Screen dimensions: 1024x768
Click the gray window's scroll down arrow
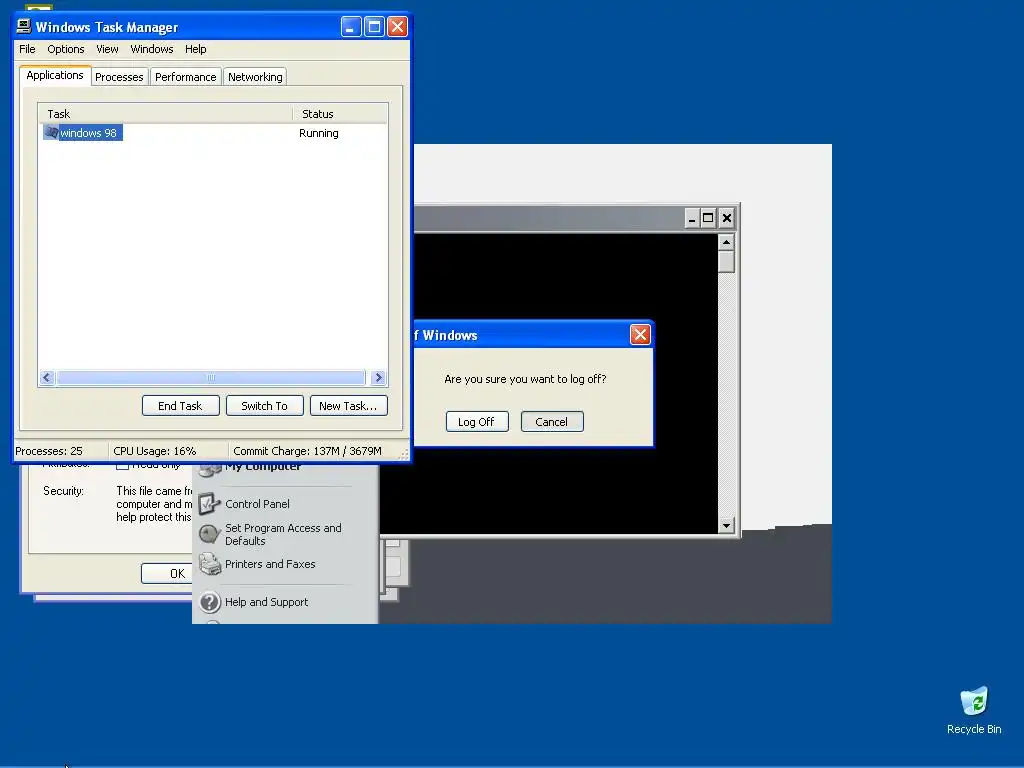coord(726,526)
